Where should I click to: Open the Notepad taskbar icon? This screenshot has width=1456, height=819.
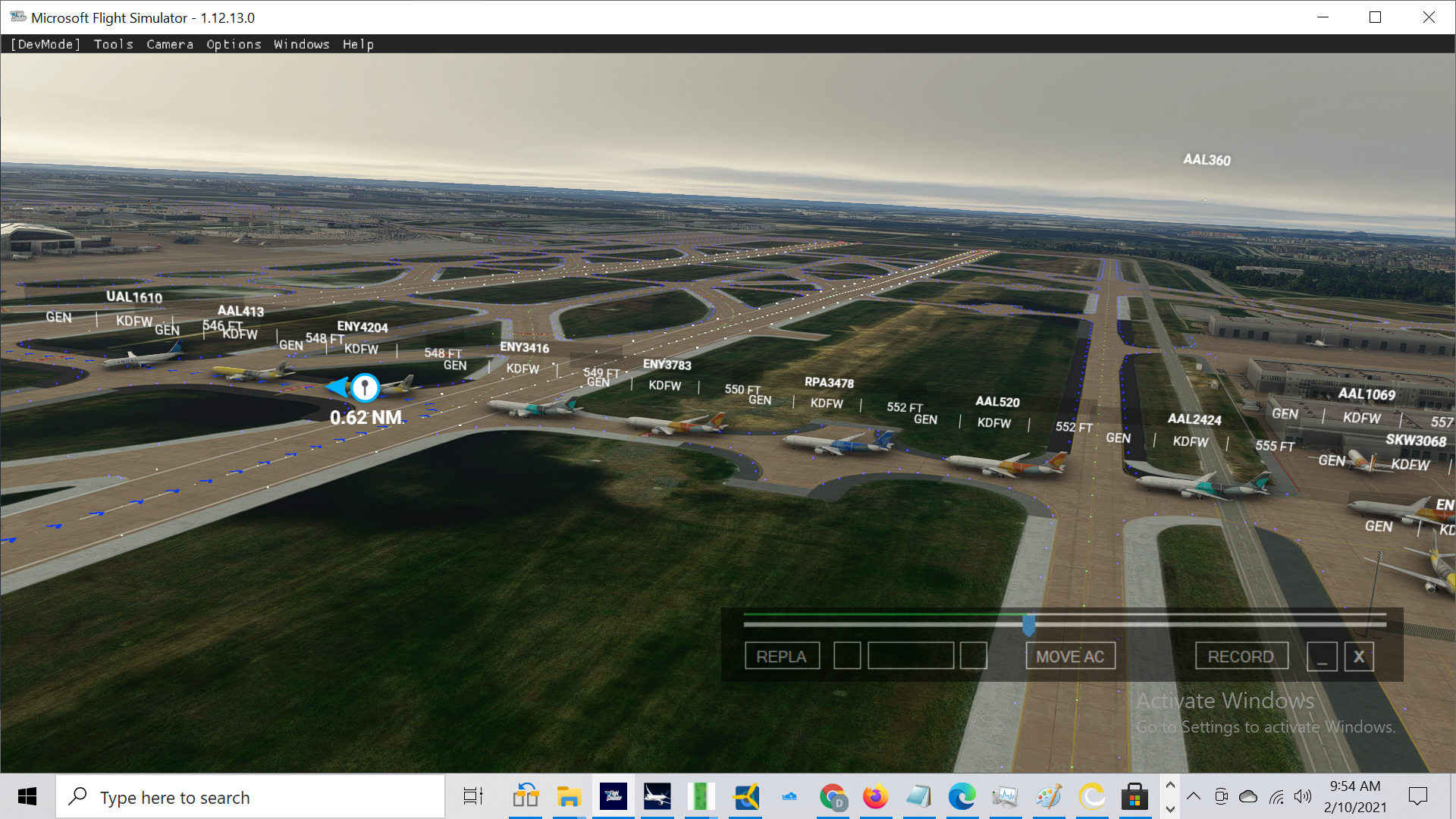click(x=918, y=796)
